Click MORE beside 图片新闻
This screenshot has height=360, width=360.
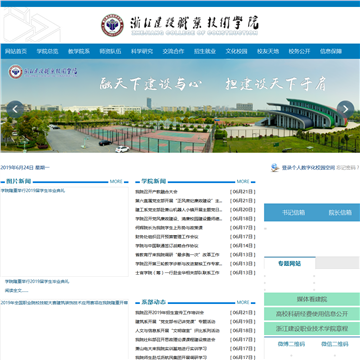(x=116, y=182)
